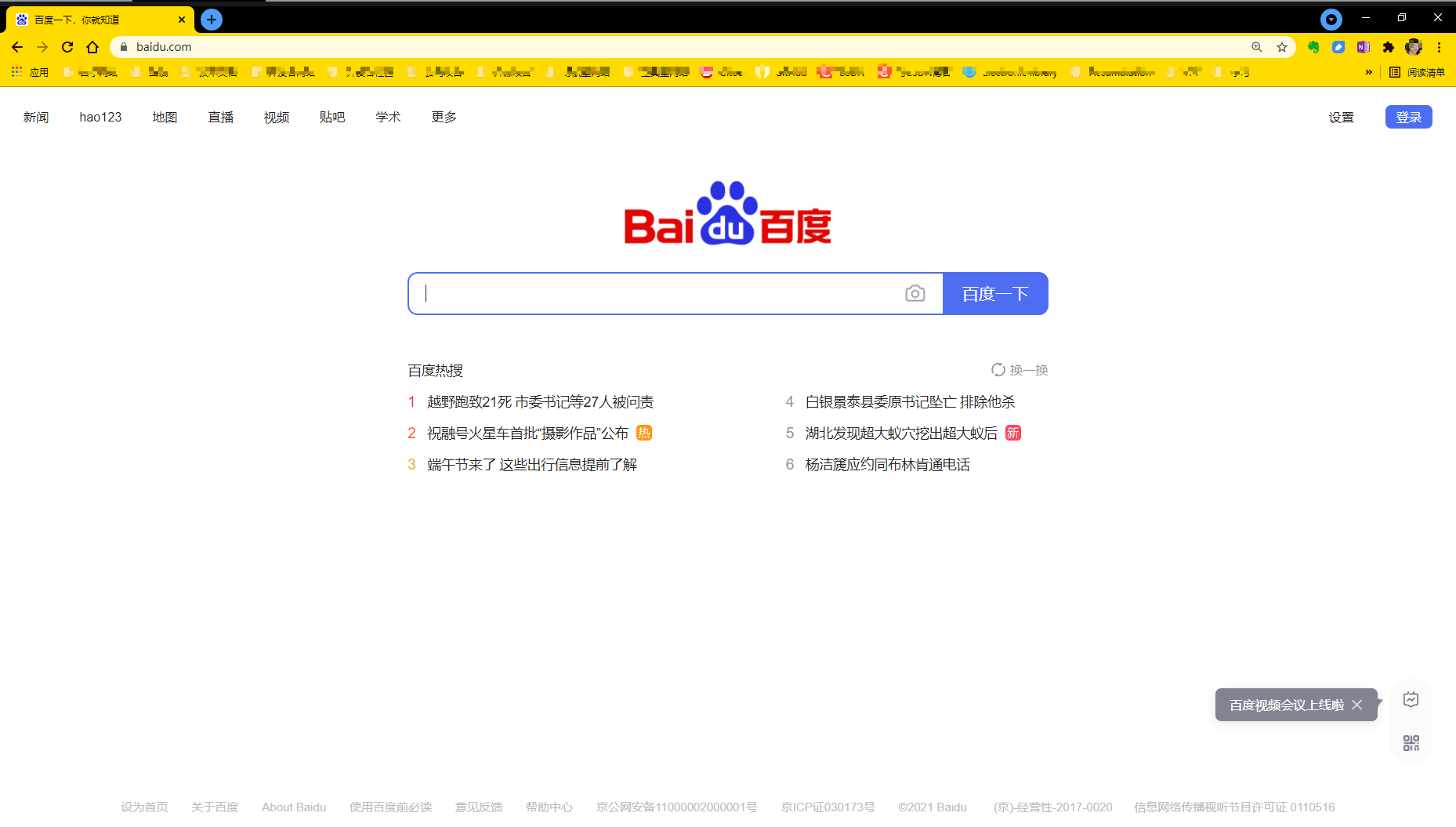Open the OneNote extension icon
Screen dimensions: 1456x827
1364,47
